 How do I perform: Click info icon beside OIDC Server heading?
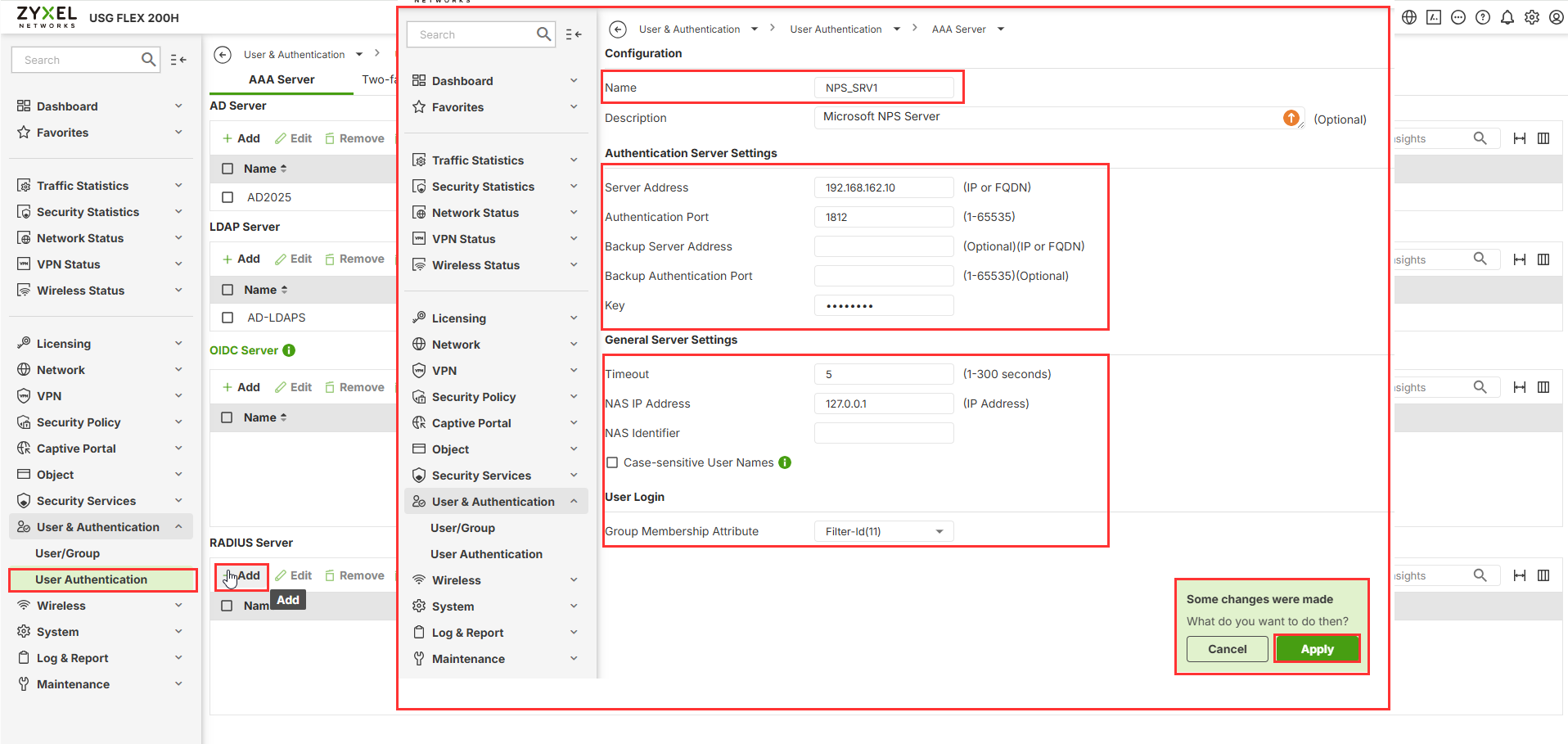[289, 350]
